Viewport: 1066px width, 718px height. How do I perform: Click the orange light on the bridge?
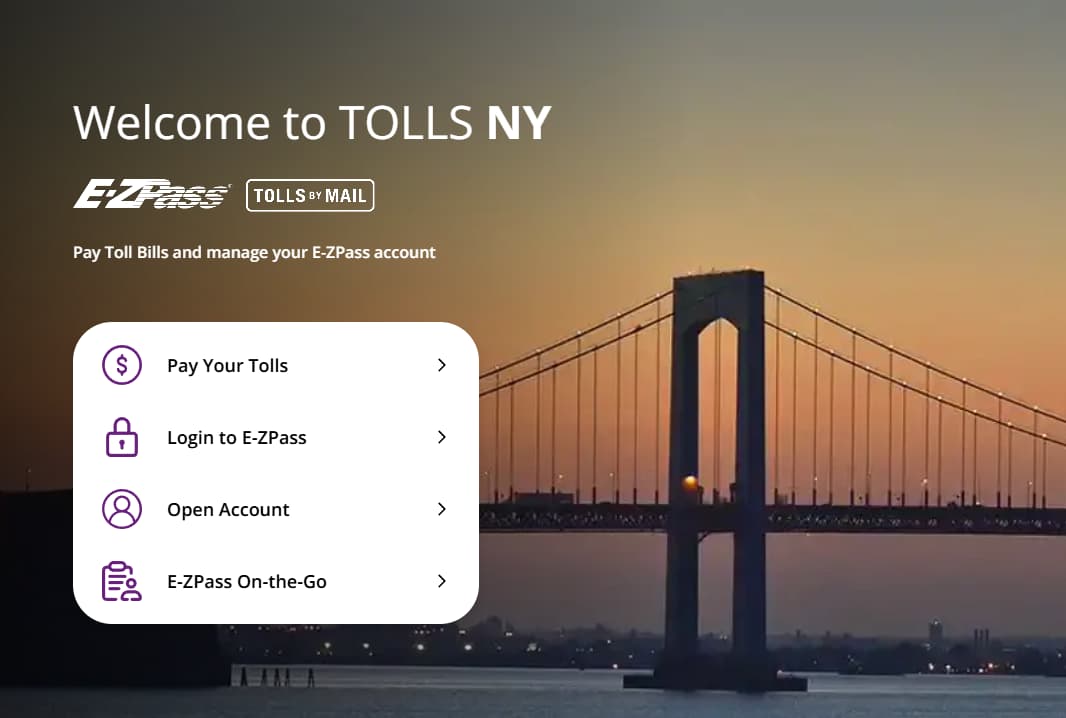[x=690, y=484]
